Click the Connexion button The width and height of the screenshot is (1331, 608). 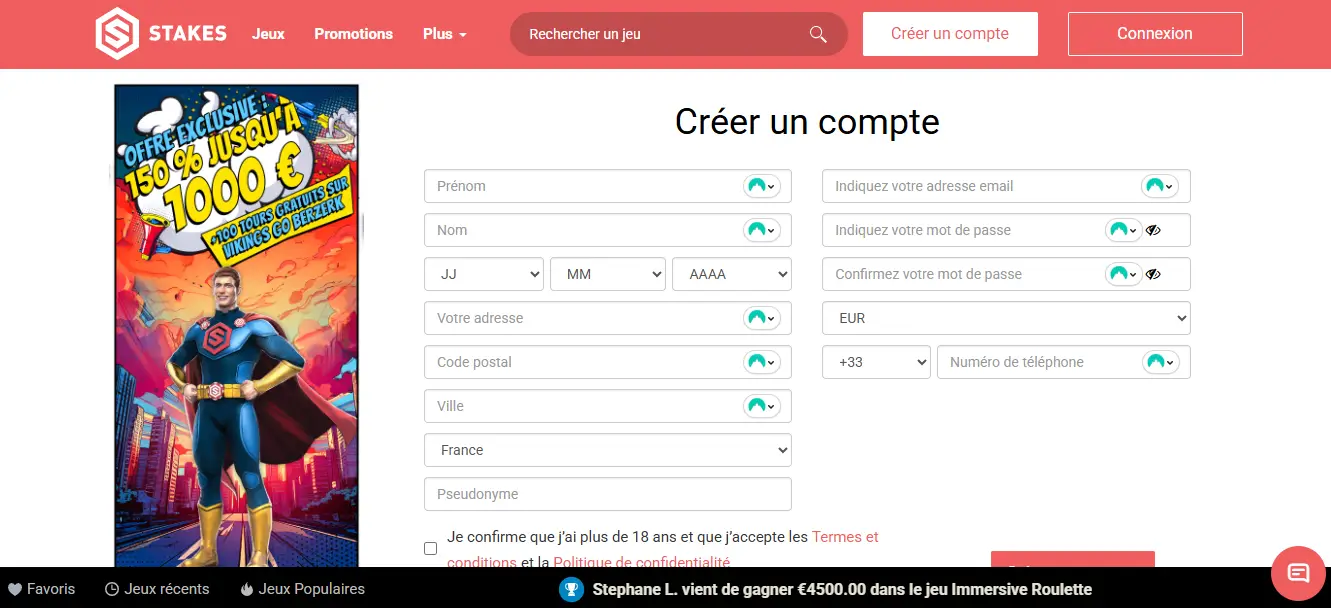coord(1154,34)
